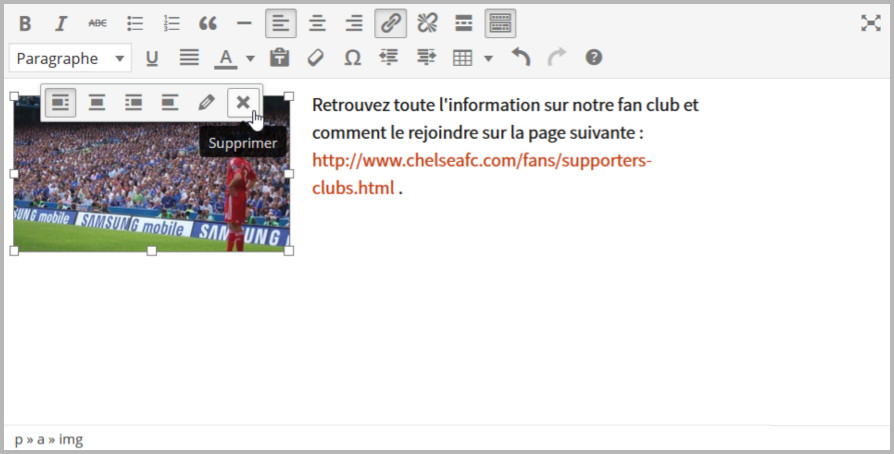Viewport: 894px width, 454px height.
Task: Clear formatting with eraser icon
Action: (x=316, y=58)
